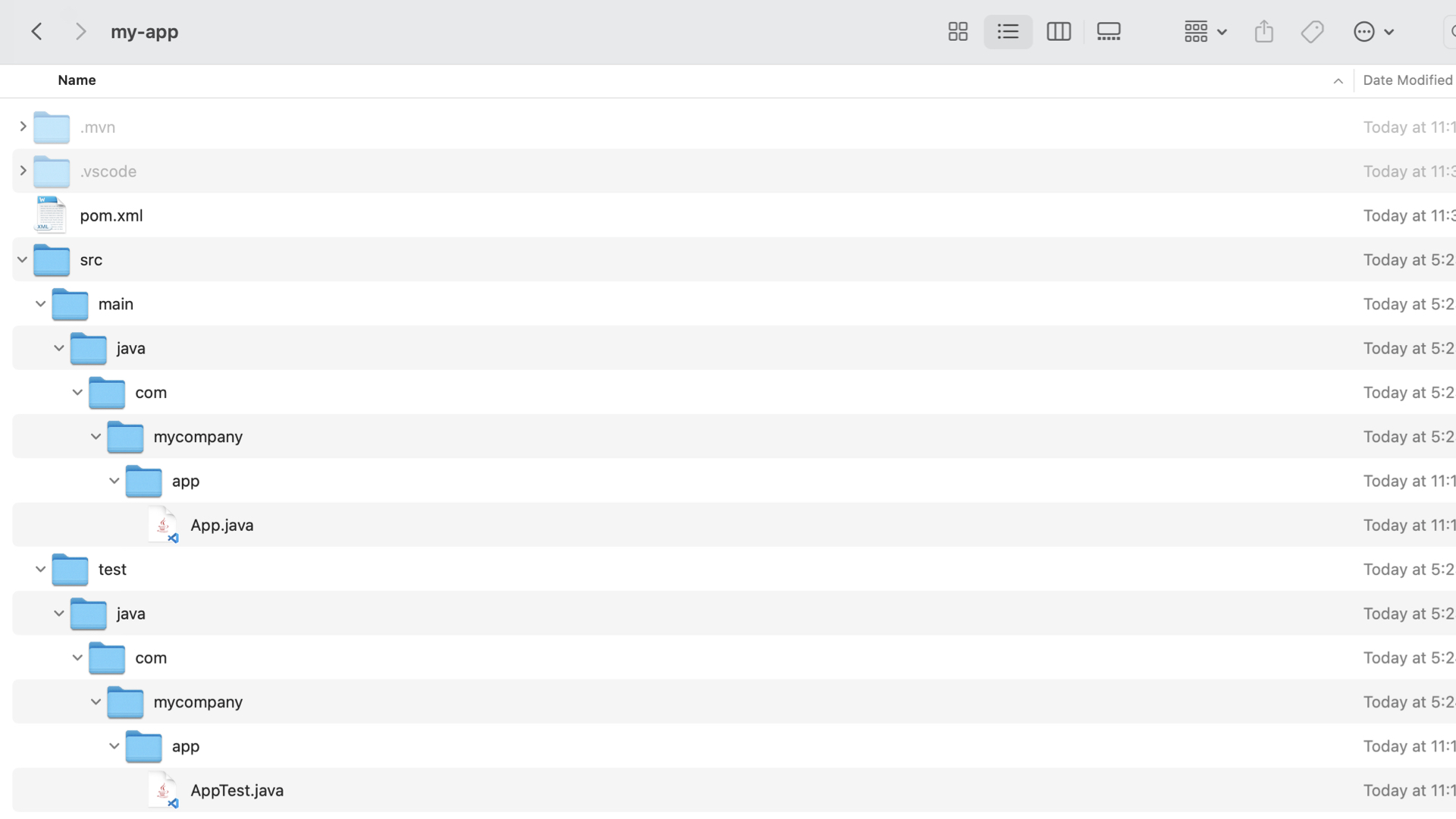Image resolution: width=1456 pixels, height=819 pixels.
Task: Go back with the back arrow
Action: (x=36, y=32)
